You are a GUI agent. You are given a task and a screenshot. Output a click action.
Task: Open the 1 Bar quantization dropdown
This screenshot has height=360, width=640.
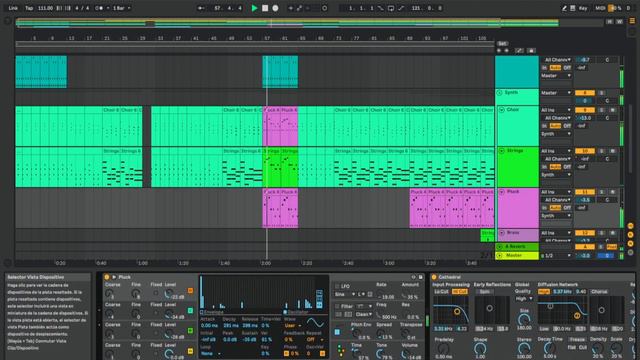pyautogui.click(x=121, y=8)
